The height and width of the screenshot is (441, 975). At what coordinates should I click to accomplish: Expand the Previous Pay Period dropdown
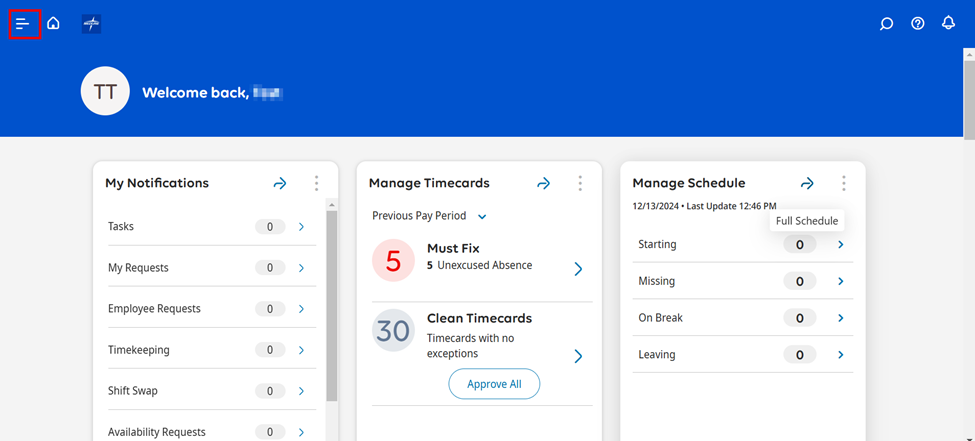click(482, 216)
